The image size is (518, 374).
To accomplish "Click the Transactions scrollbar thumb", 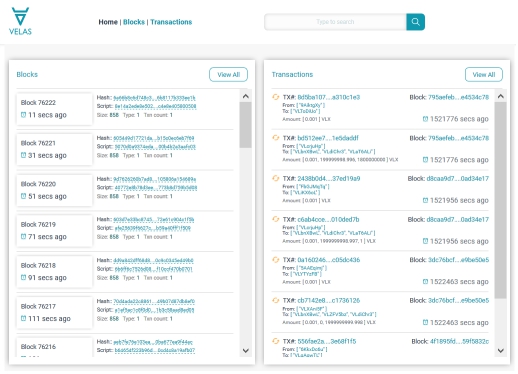I will pos(500,200).
